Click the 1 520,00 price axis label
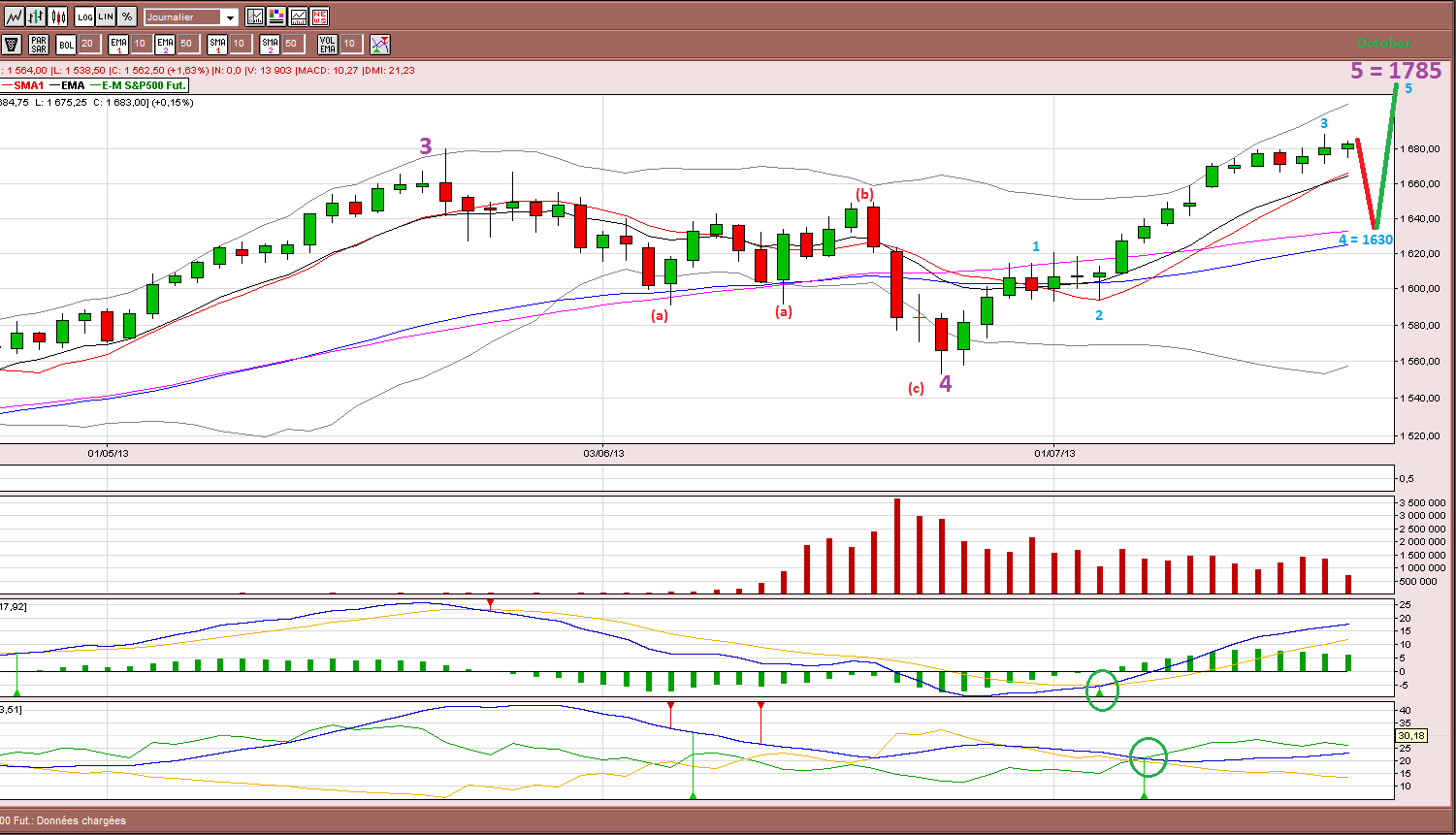This screenshot has width=1456, height=835. [1419, 436]
